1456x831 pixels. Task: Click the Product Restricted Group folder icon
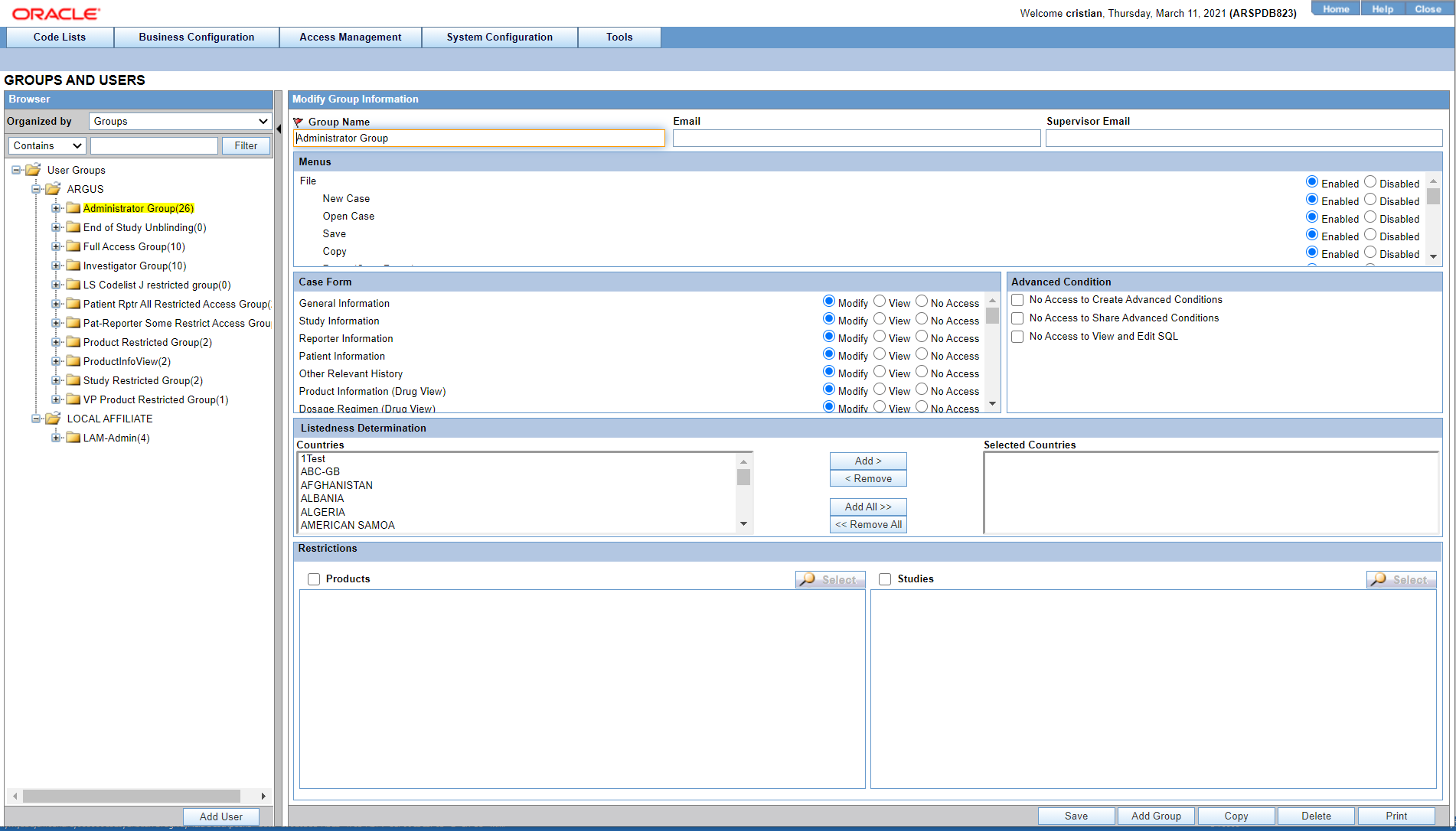coord(73,342)
